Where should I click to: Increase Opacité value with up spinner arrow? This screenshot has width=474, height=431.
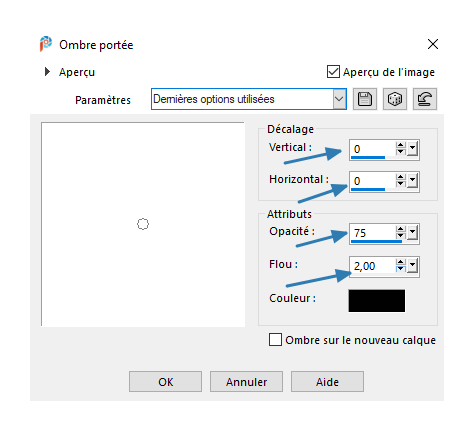tap(400, 229)
